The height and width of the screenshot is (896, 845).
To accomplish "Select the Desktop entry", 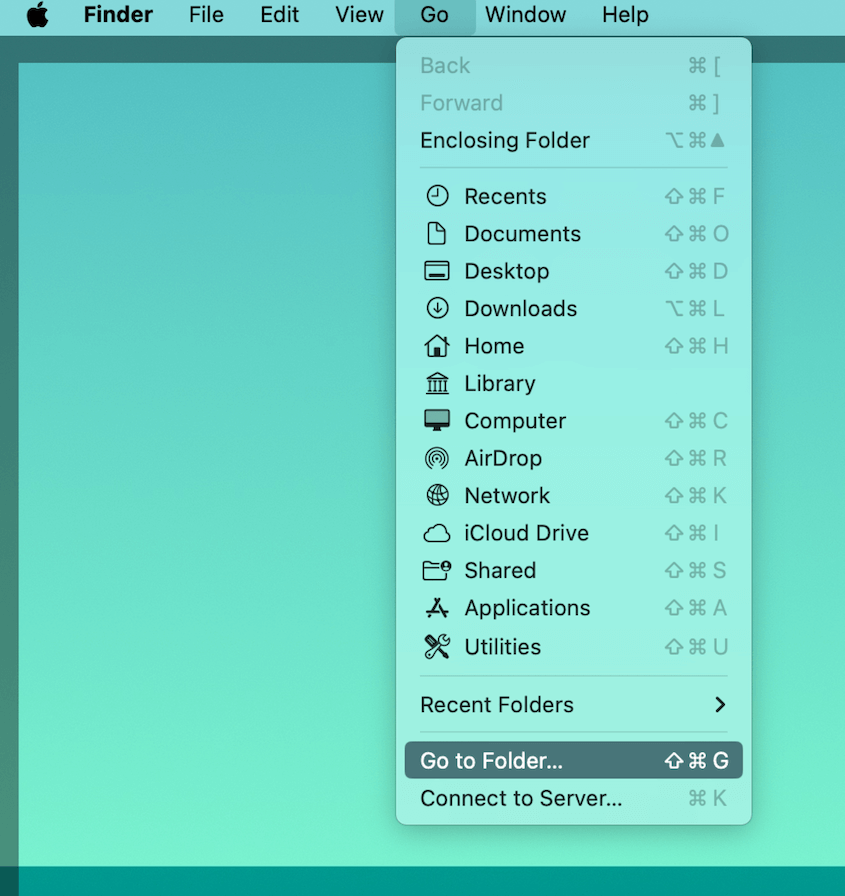I will [x=506, y=271].
